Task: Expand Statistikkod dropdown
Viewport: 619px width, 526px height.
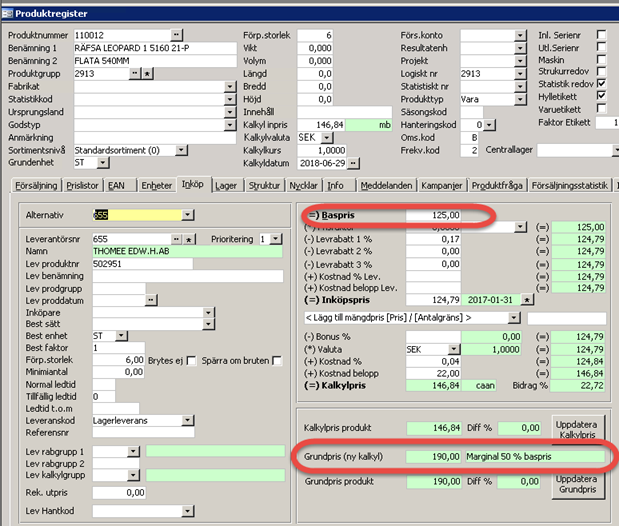Action: [x=230, y=99]
